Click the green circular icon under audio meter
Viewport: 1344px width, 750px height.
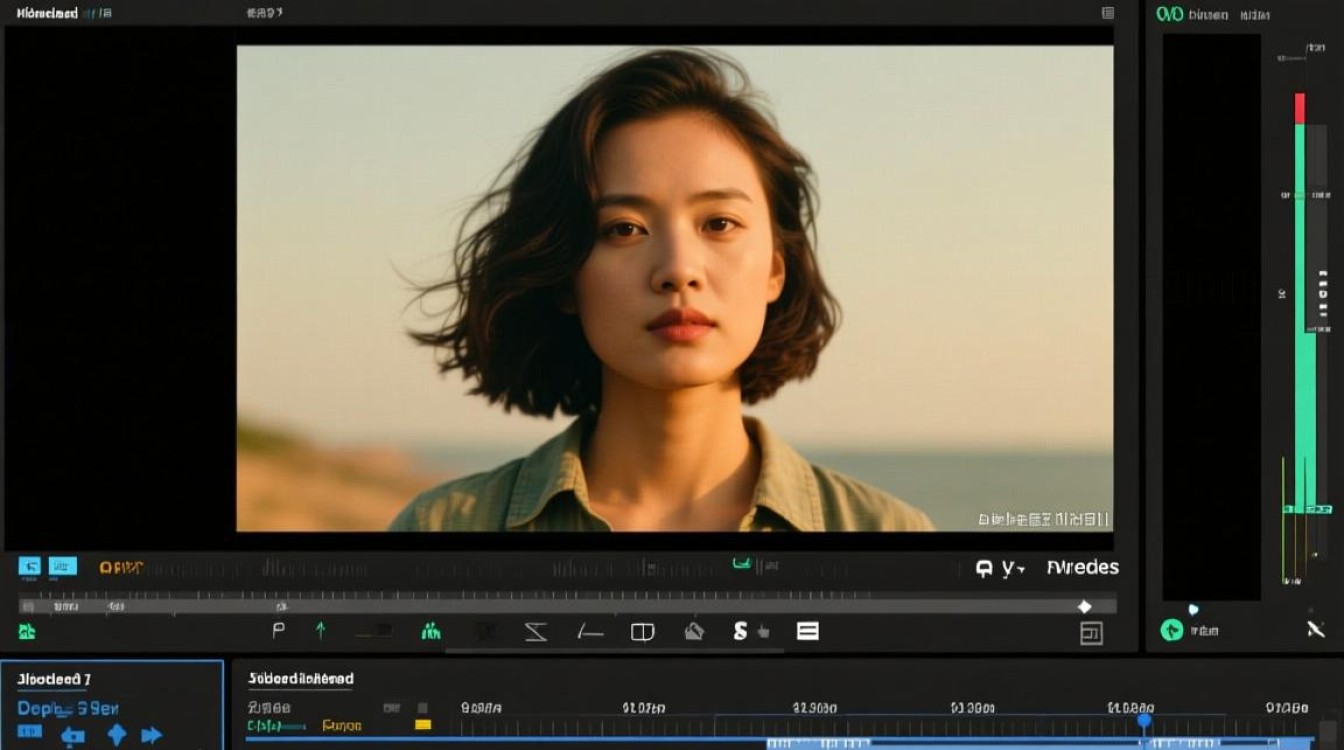[x=1171, y=630]
